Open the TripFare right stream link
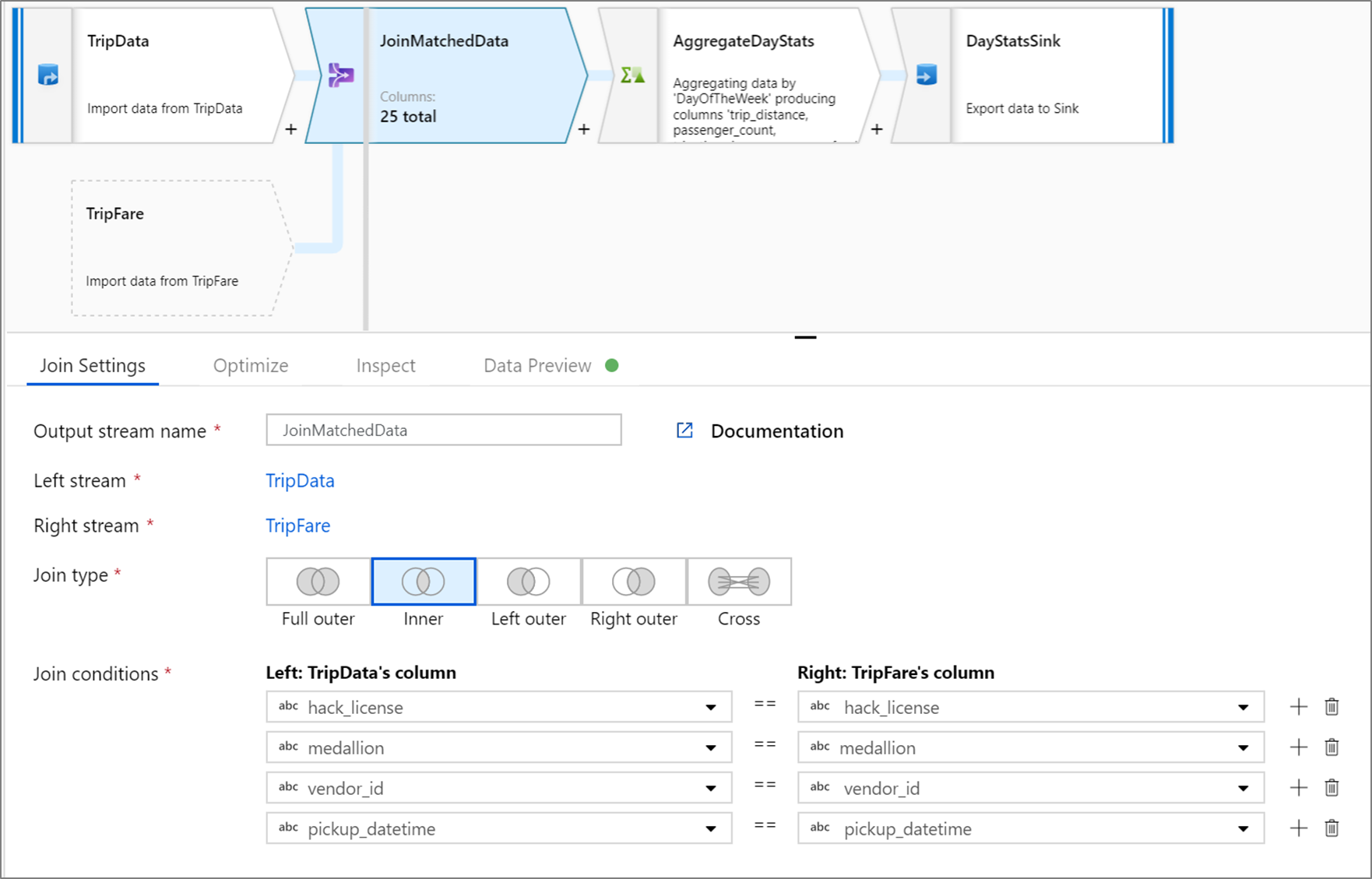 297,526
